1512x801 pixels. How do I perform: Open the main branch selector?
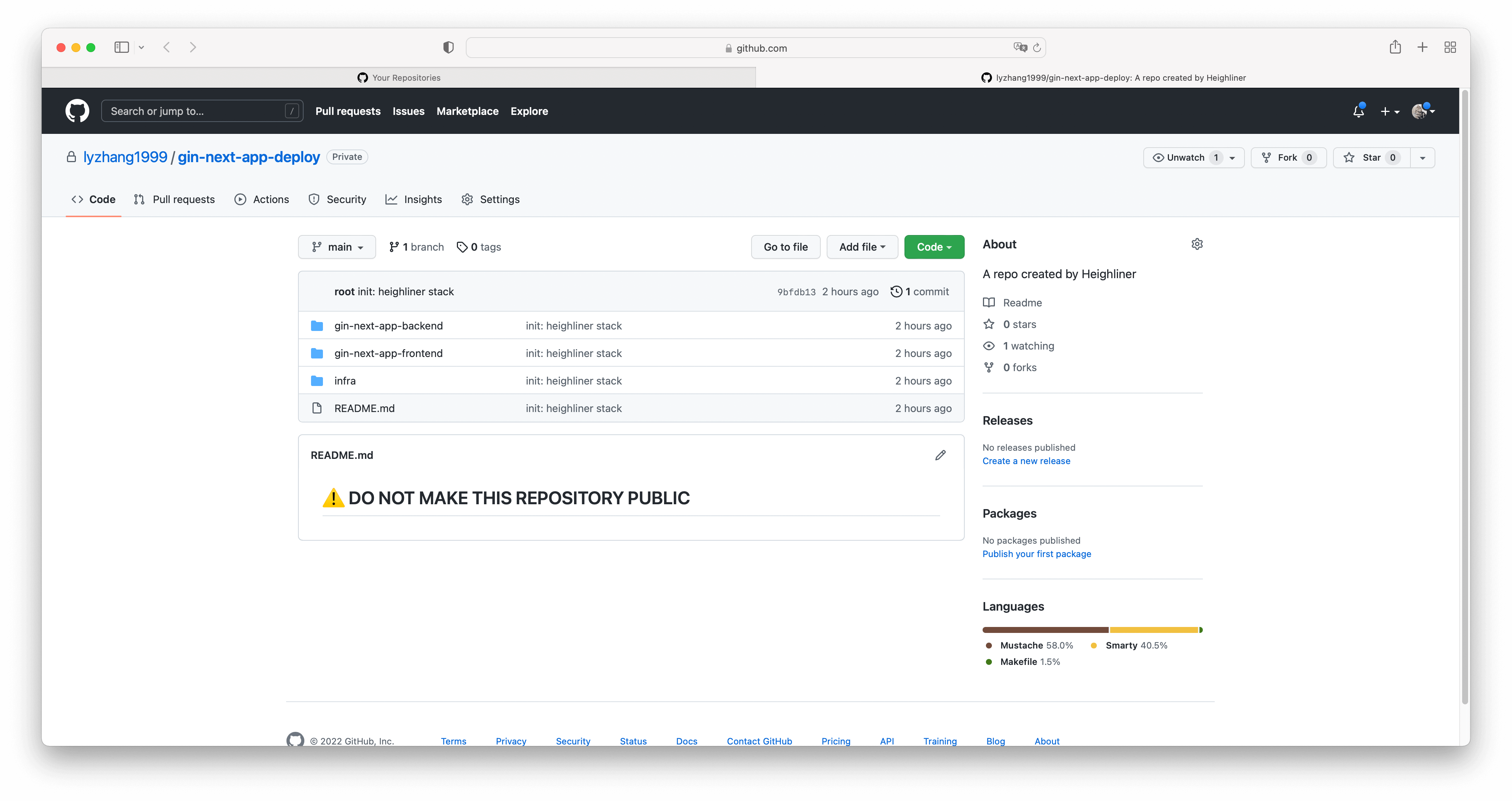click(x=337, y=247)
